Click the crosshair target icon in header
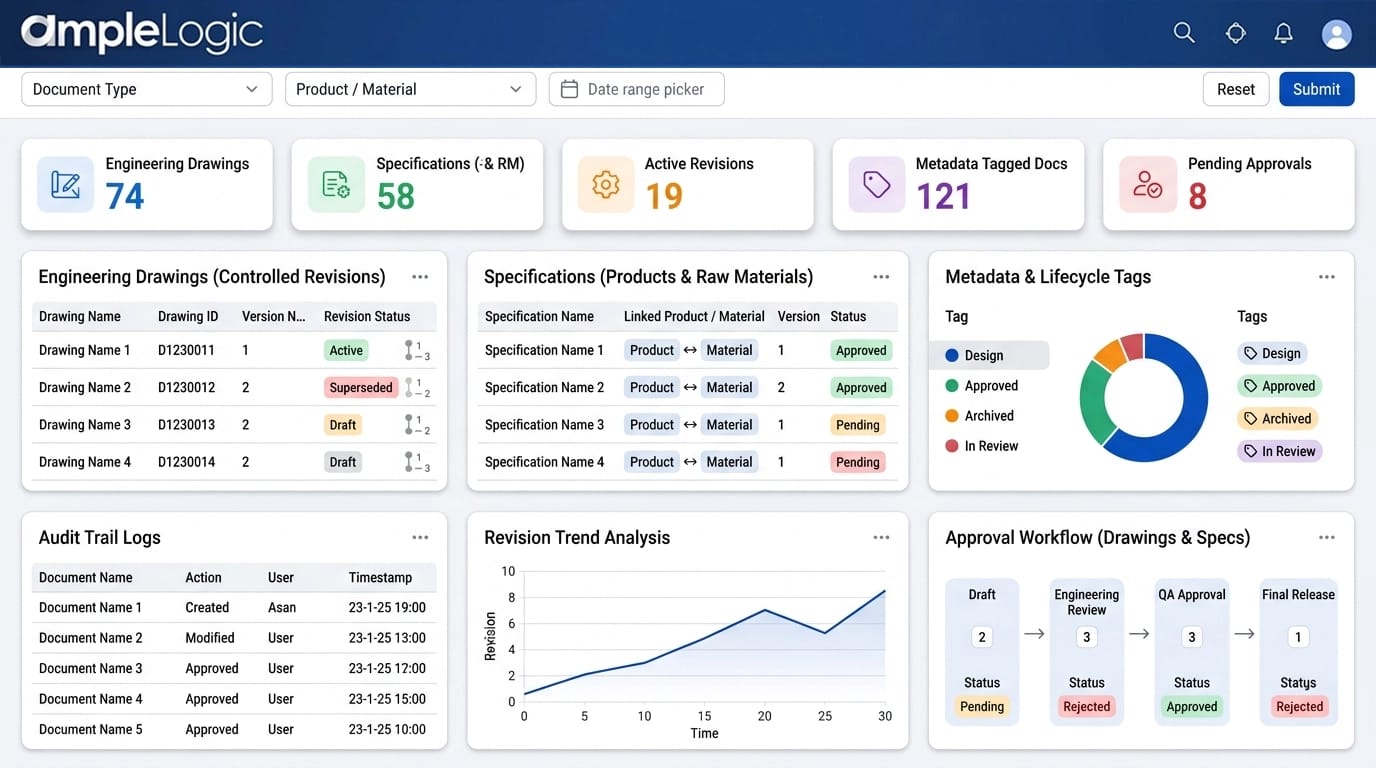 [x=1236, y=33]
